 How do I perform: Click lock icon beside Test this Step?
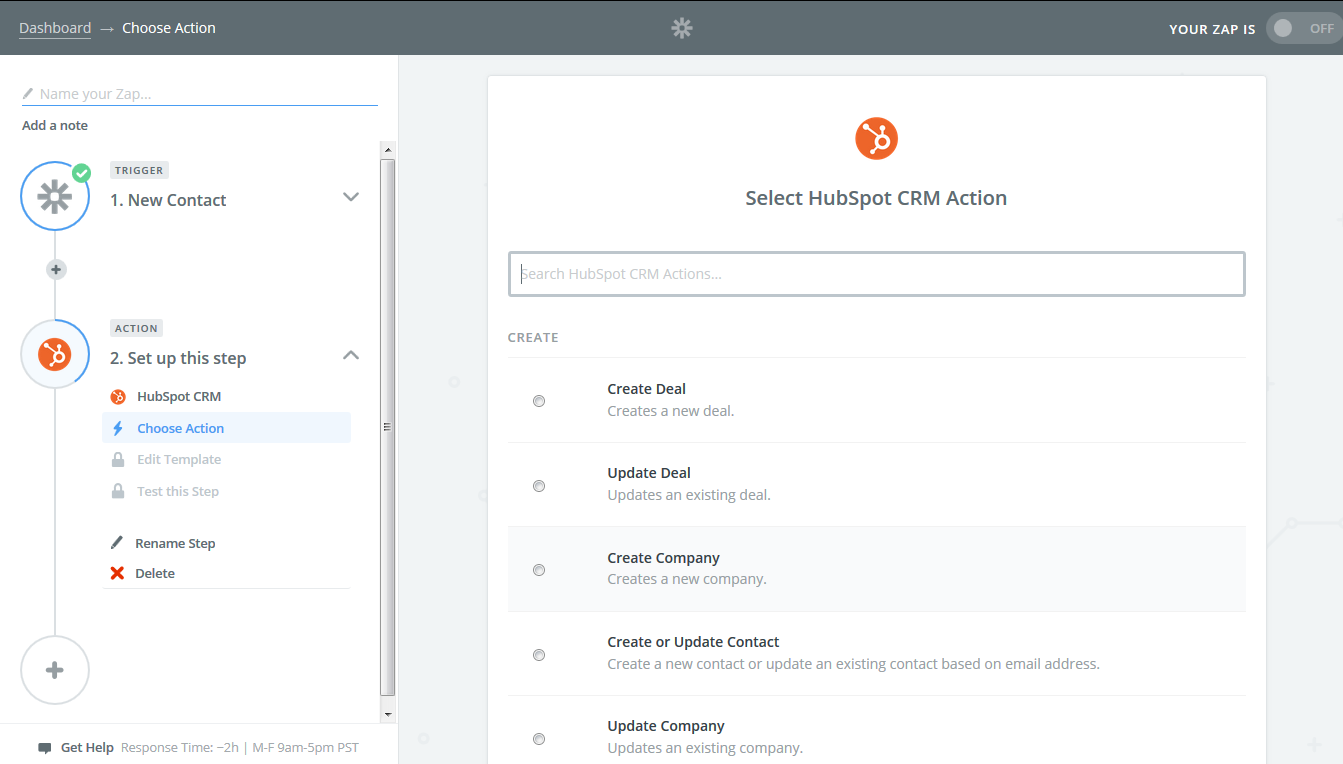(x=118, y=491)
